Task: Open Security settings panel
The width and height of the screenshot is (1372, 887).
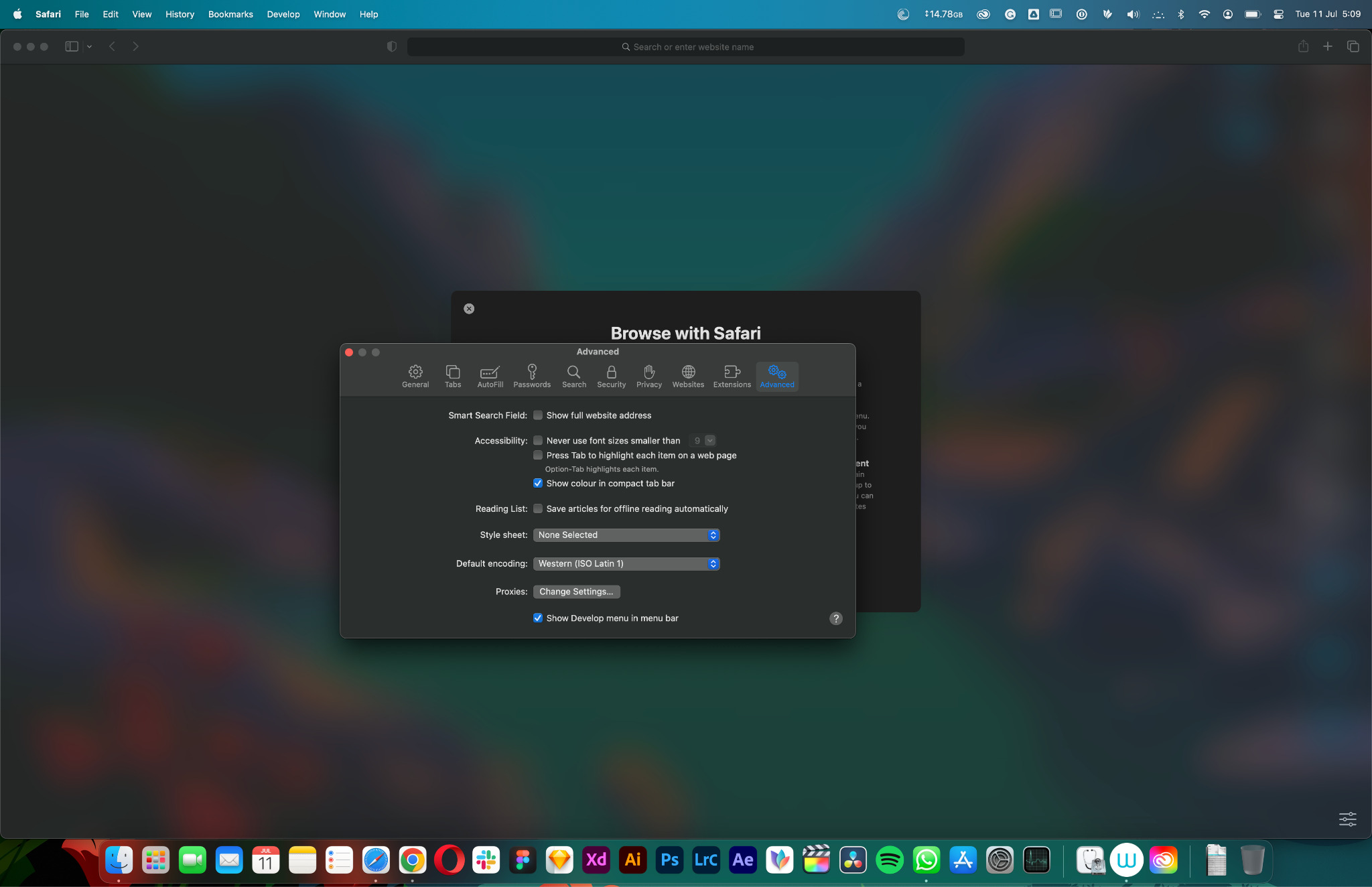Action: 610,376
